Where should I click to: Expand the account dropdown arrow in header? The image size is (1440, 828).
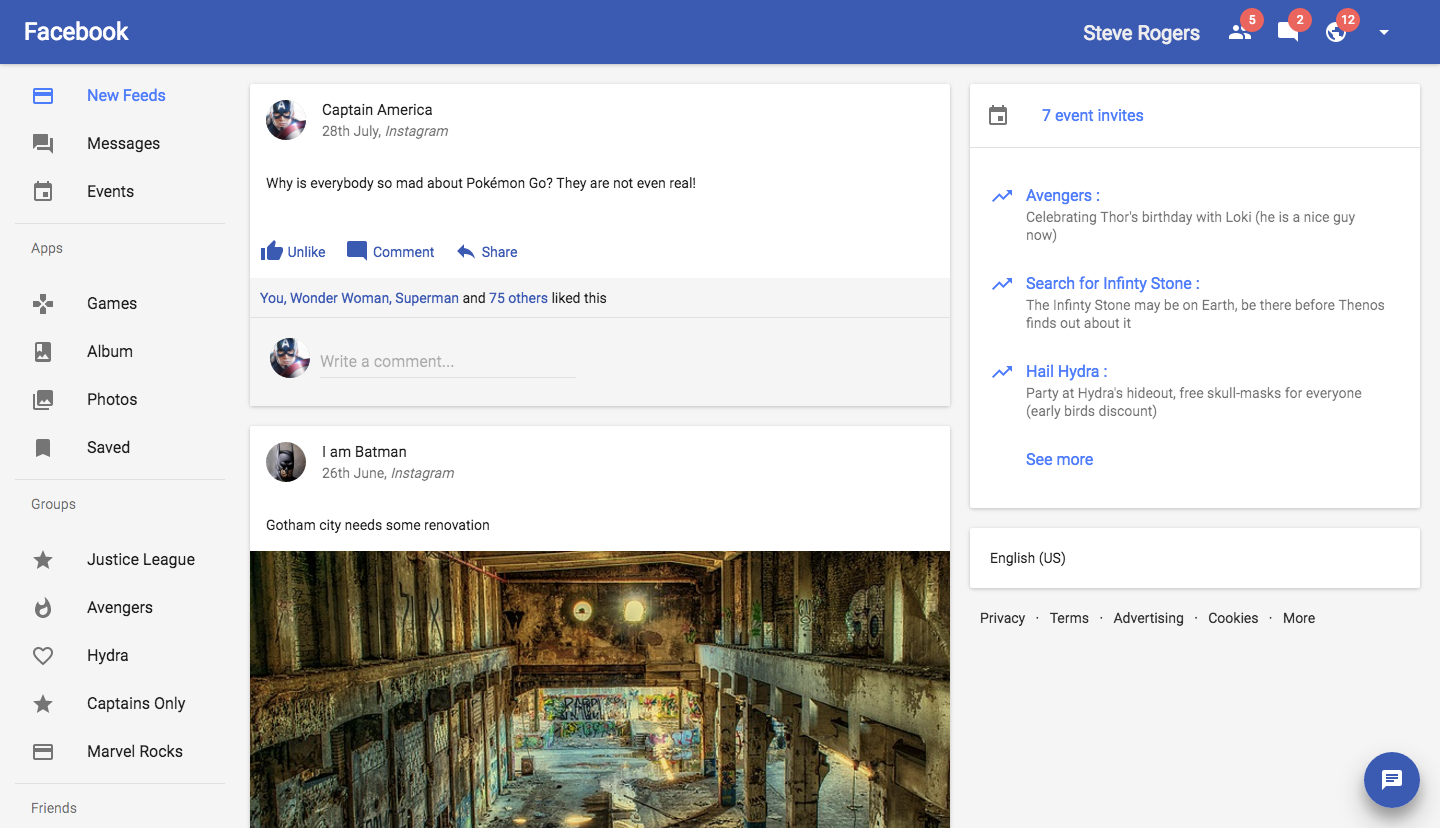click(x=1384, y=32)
